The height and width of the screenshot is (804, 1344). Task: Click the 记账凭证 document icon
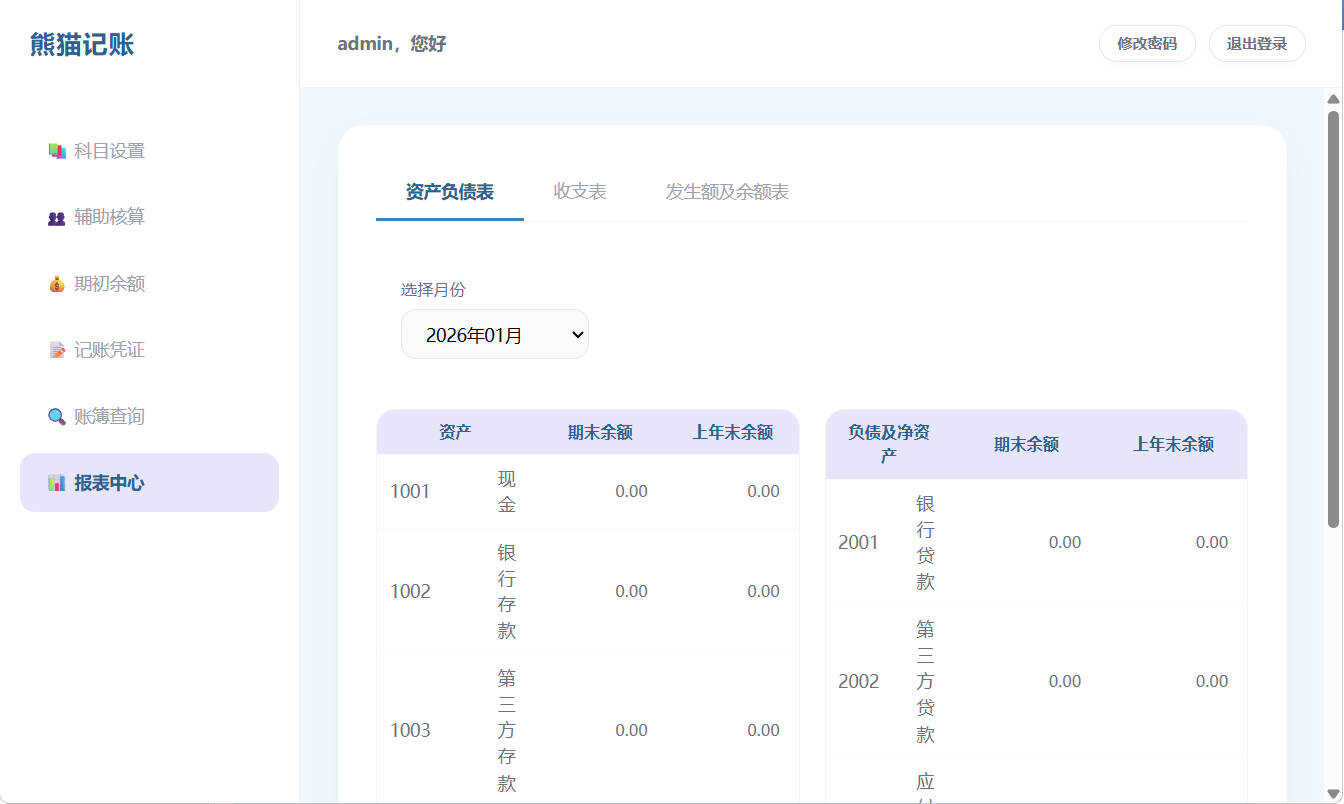coord(57,349)
